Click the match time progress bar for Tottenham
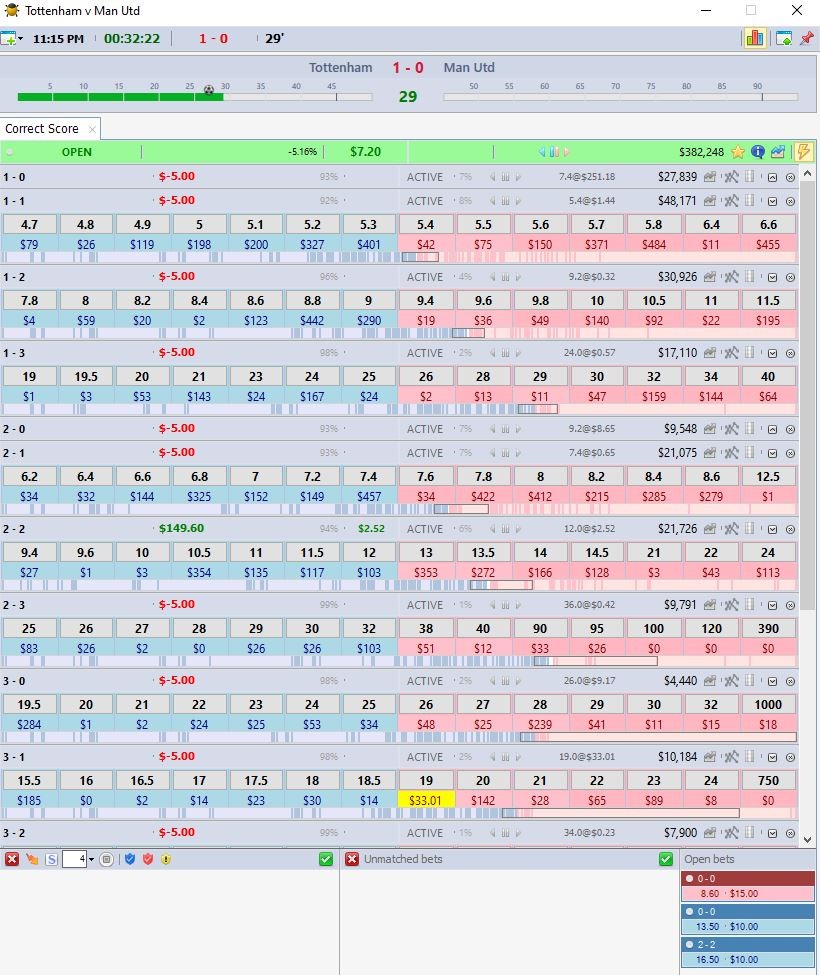This screenshot has width=820, height=975. (x=195, y=96)
